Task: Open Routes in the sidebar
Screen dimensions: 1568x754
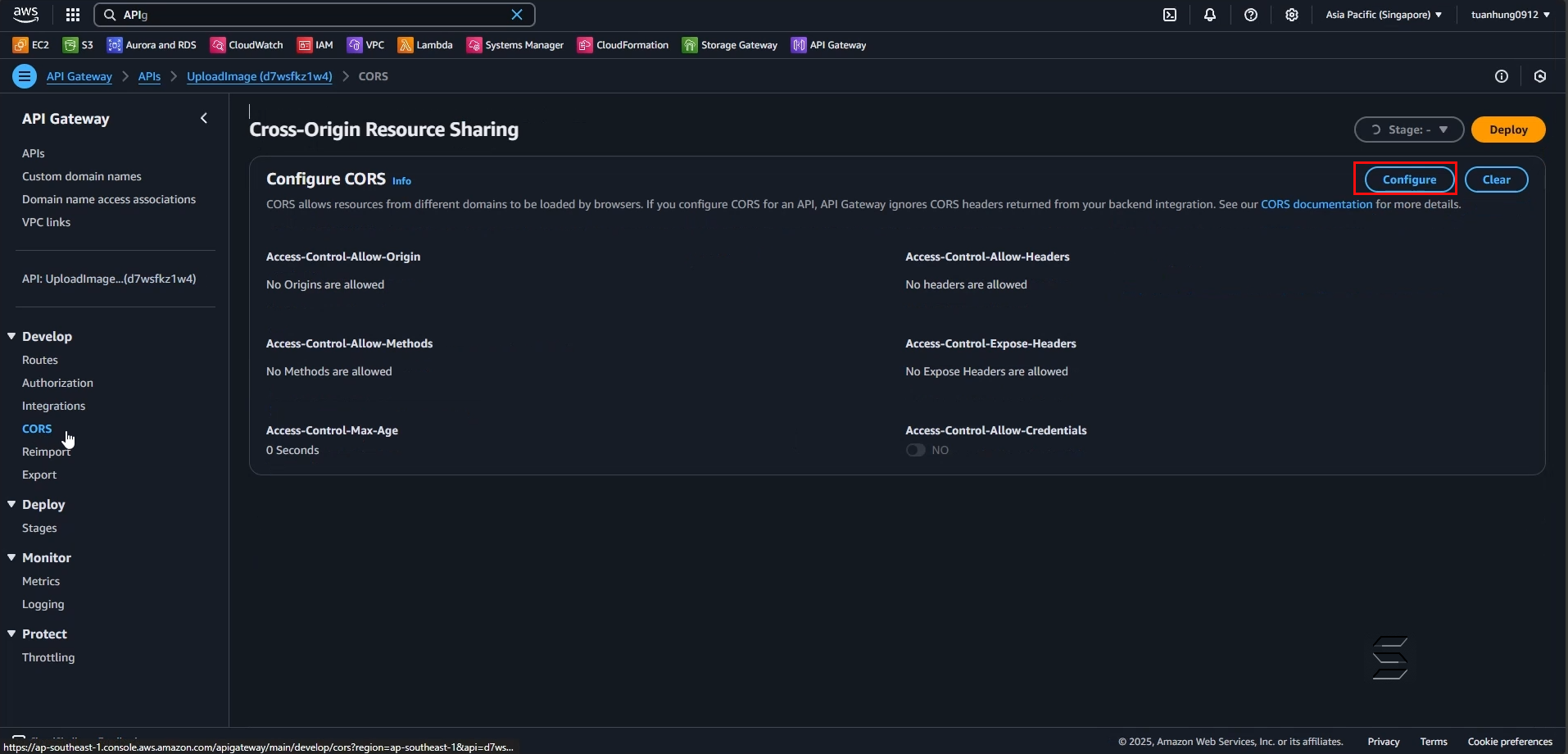Action: point(40,360)
